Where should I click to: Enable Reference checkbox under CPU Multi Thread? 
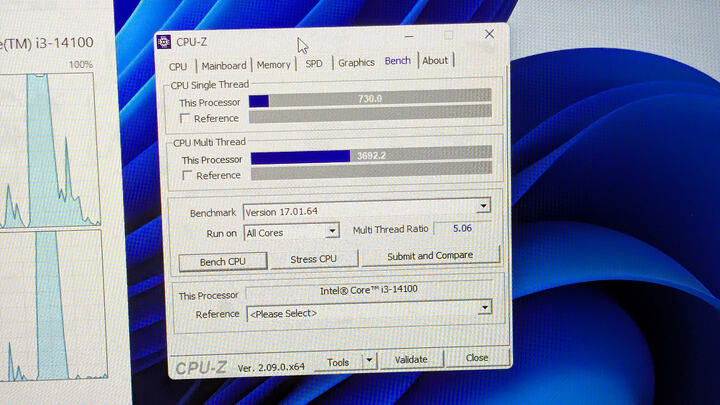pyautogui.click(x=187, y=176)
